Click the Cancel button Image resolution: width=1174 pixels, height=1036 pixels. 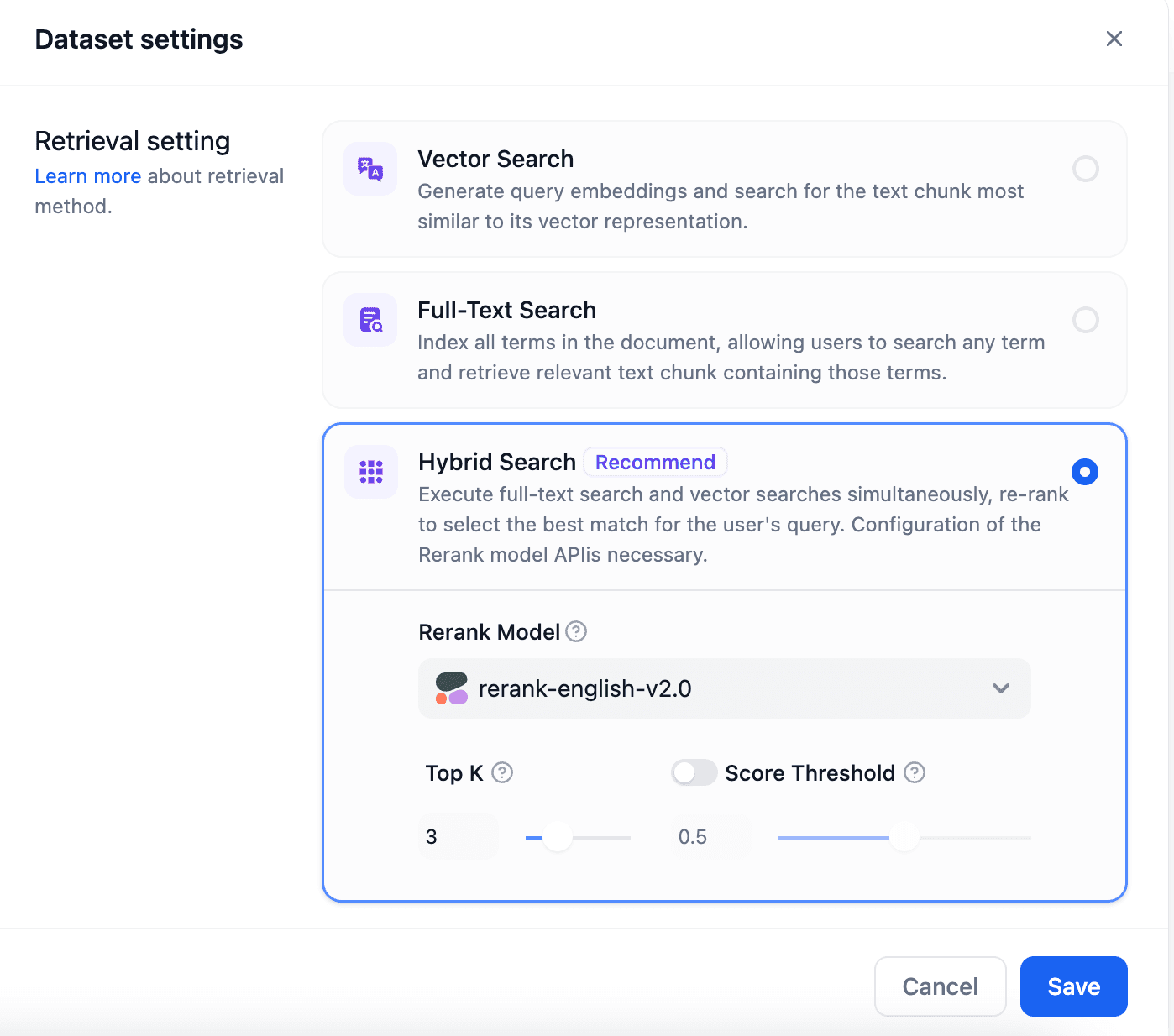point(940,986)
